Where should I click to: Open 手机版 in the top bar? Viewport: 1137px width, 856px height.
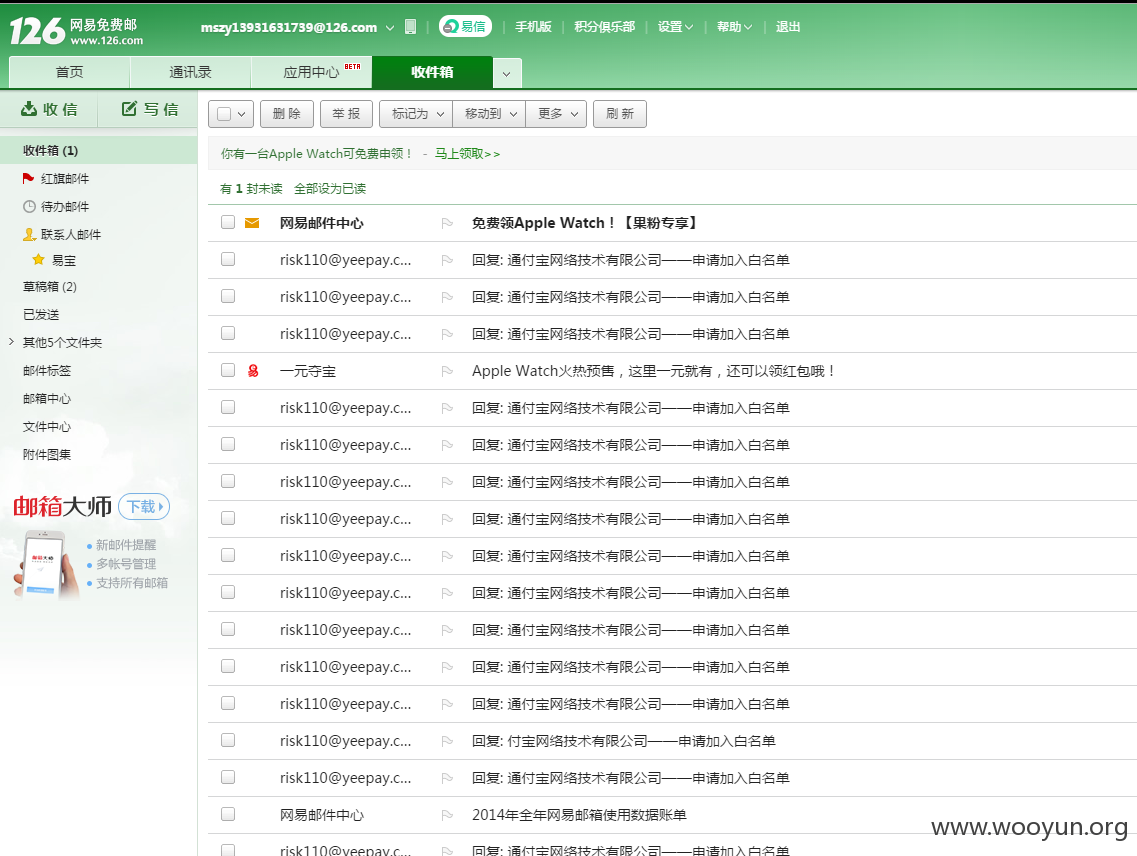point(533,27)
